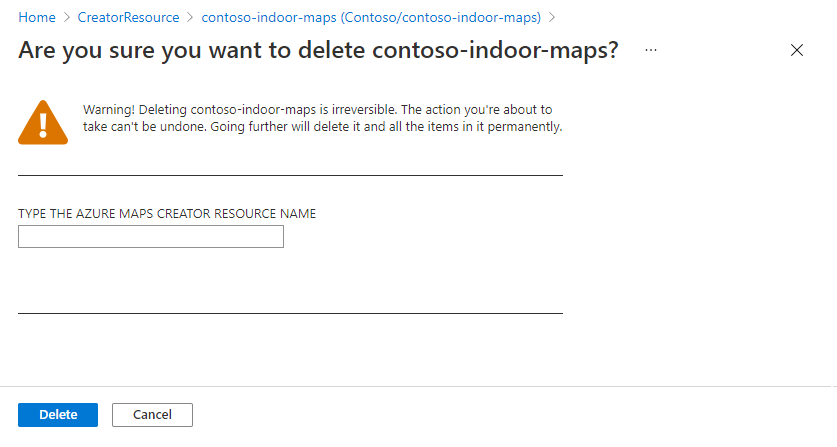Viewport: 837px width, 447px height.
Task: Select the Cancel button
Action: pyautogui.click(x=152, y=415)
